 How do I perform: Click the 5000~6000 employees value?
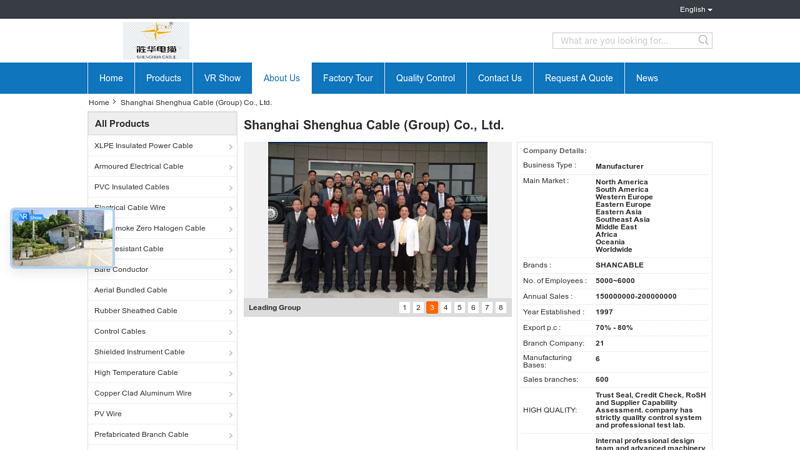click(x=615, y=281)
